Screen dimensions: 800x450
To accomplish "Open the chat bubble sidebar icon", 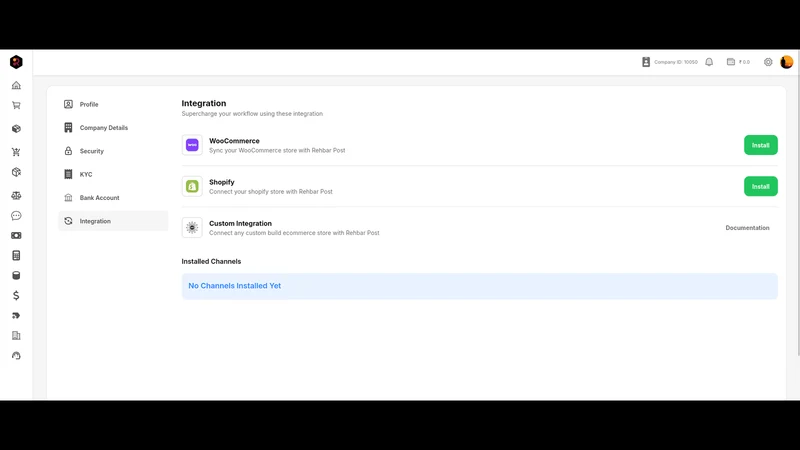I will [16, 216].
